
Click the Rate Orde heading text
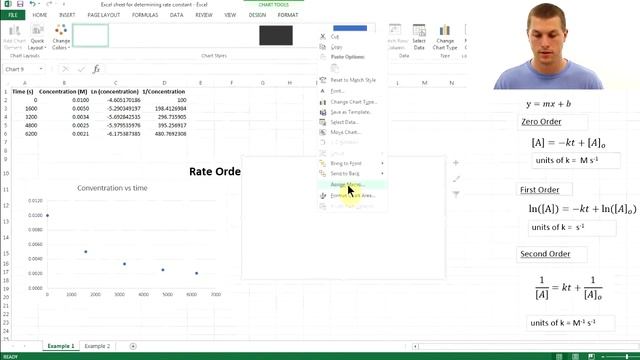[215, 171]
